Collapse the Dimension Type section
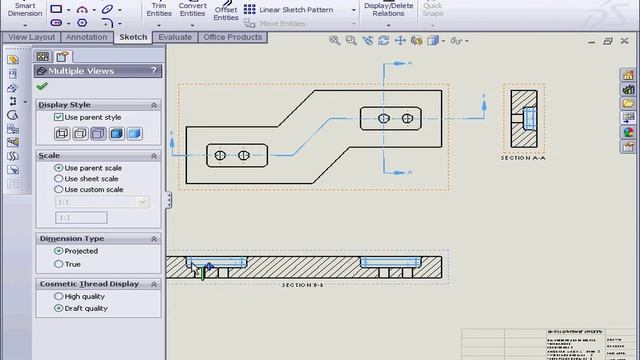This screenshot has height=360, width=640. (x=154, y=238)
